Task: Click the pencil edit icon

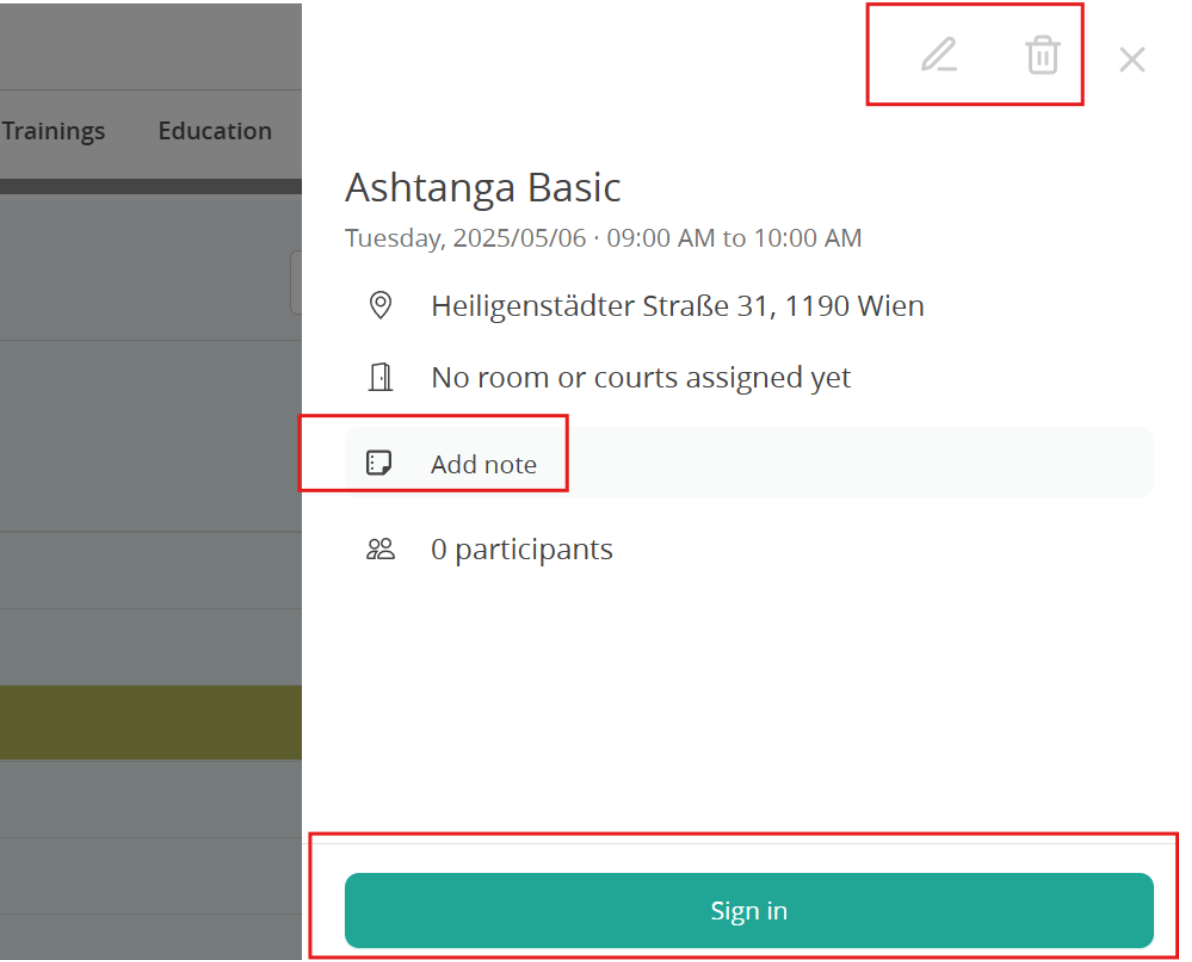Action: click(x=938, y=56)
